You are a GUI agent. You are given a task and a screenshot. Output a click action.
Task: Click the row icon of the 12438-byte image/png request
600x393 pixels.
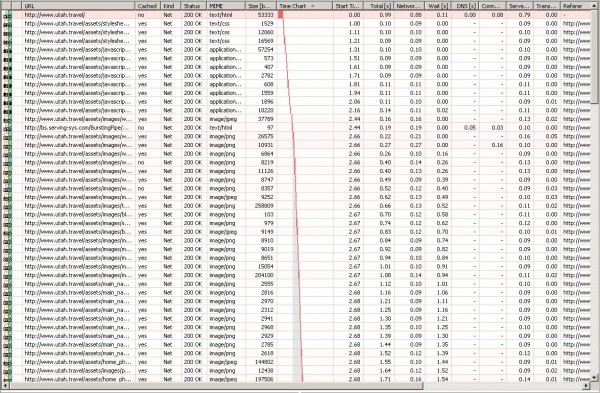7,371
